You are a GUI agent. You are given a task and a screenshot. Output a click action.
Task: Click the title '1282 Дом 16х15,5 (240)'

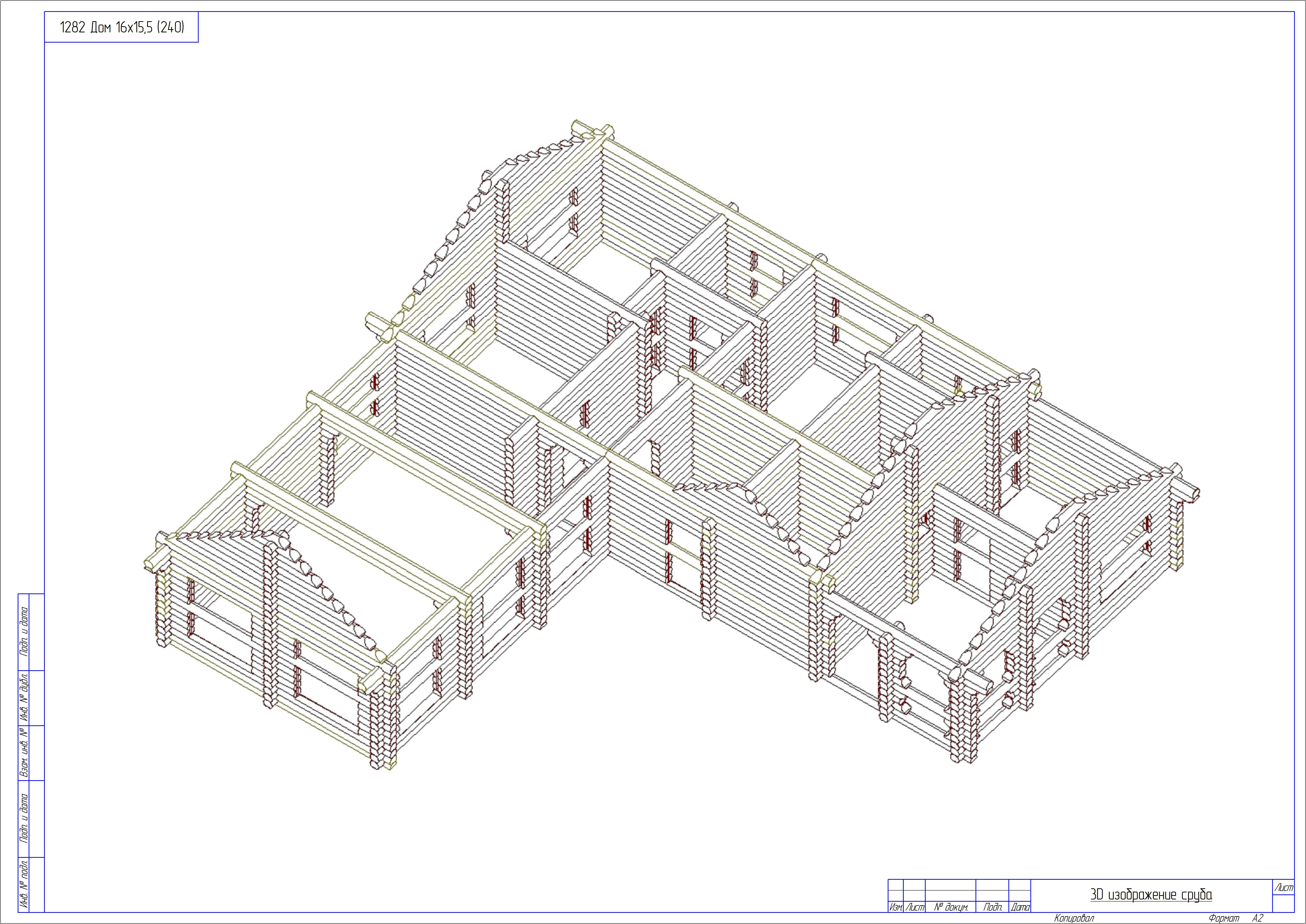tap(122, 27)
